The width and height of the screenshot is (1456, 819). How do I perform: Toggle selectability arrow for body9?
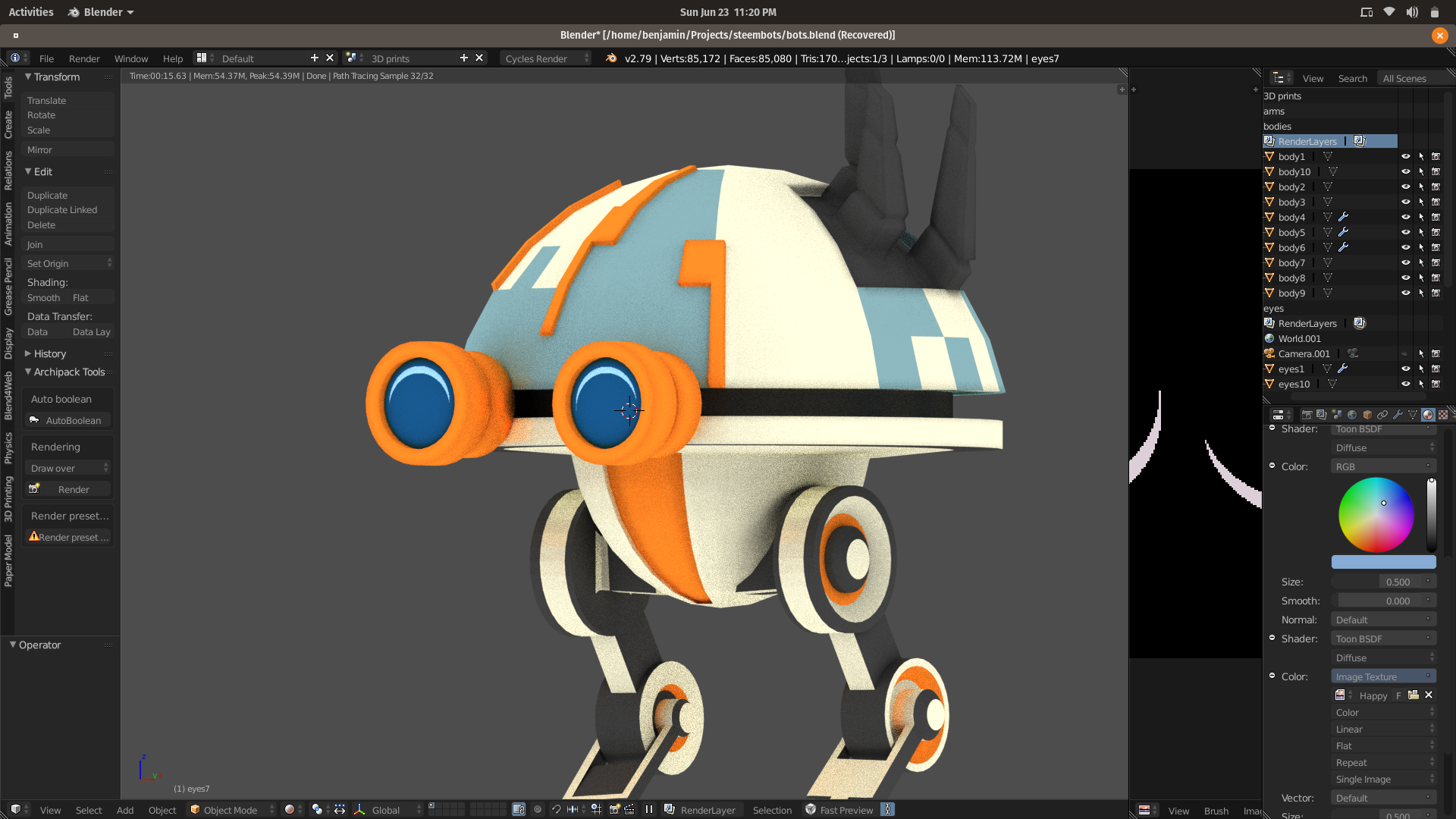1421,293
